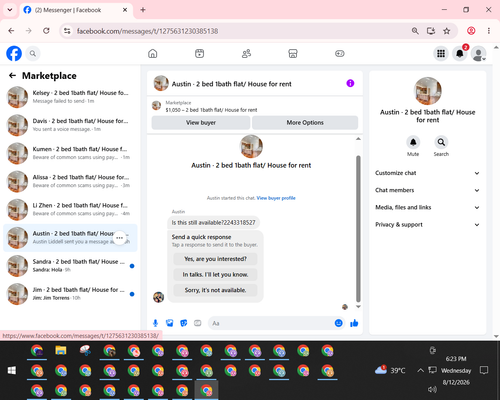Open the Reels video icon
Image resolution: width=500 pixels, height=400 pixels.
(x=199, y=53)
